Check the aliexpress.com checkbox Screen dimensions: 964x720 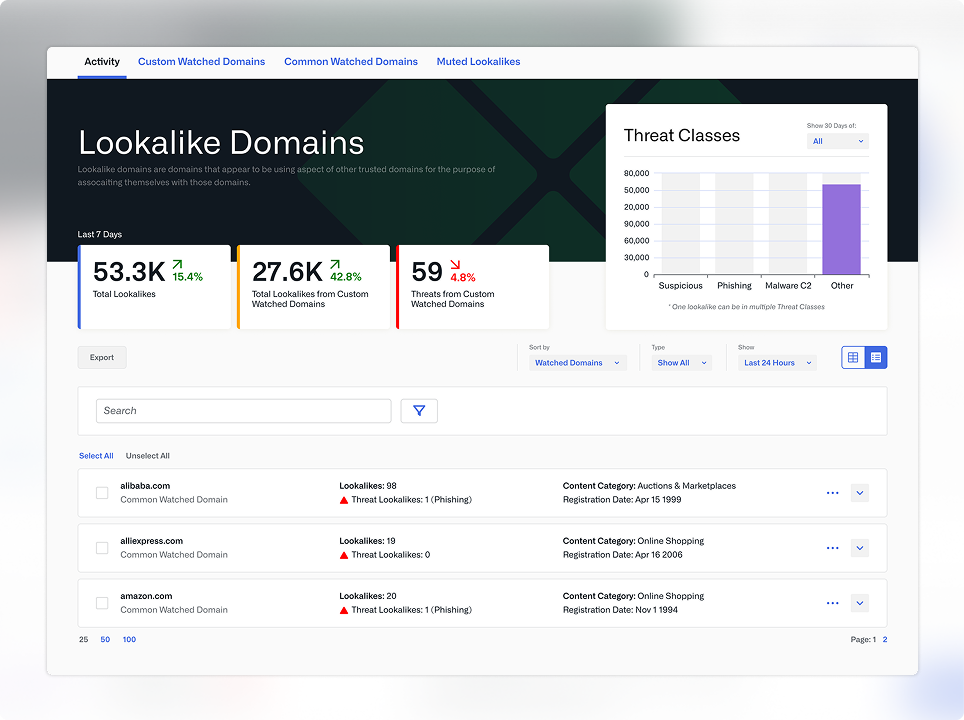[x=102, y=548]
